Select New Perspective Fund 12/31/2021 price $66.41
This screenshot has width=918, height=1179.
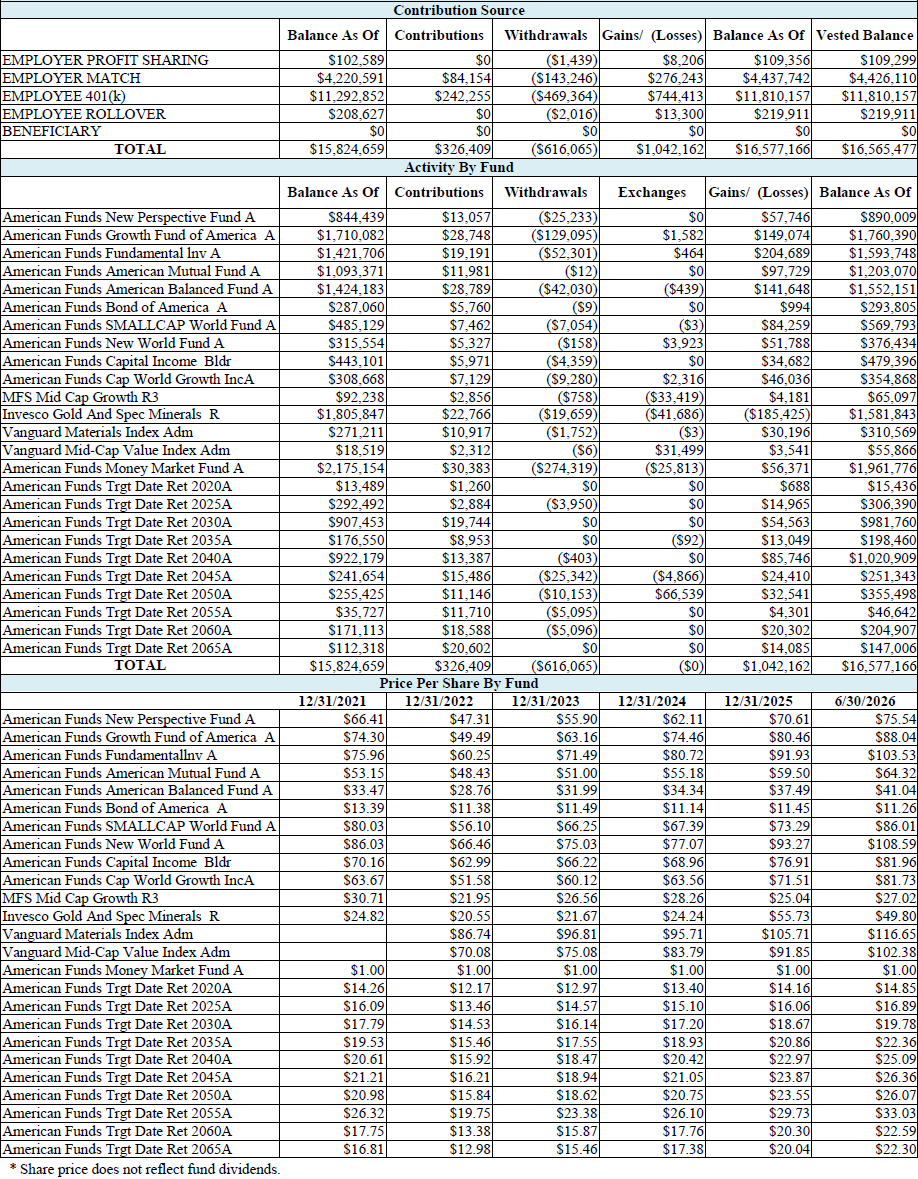(x=364, y=720)
